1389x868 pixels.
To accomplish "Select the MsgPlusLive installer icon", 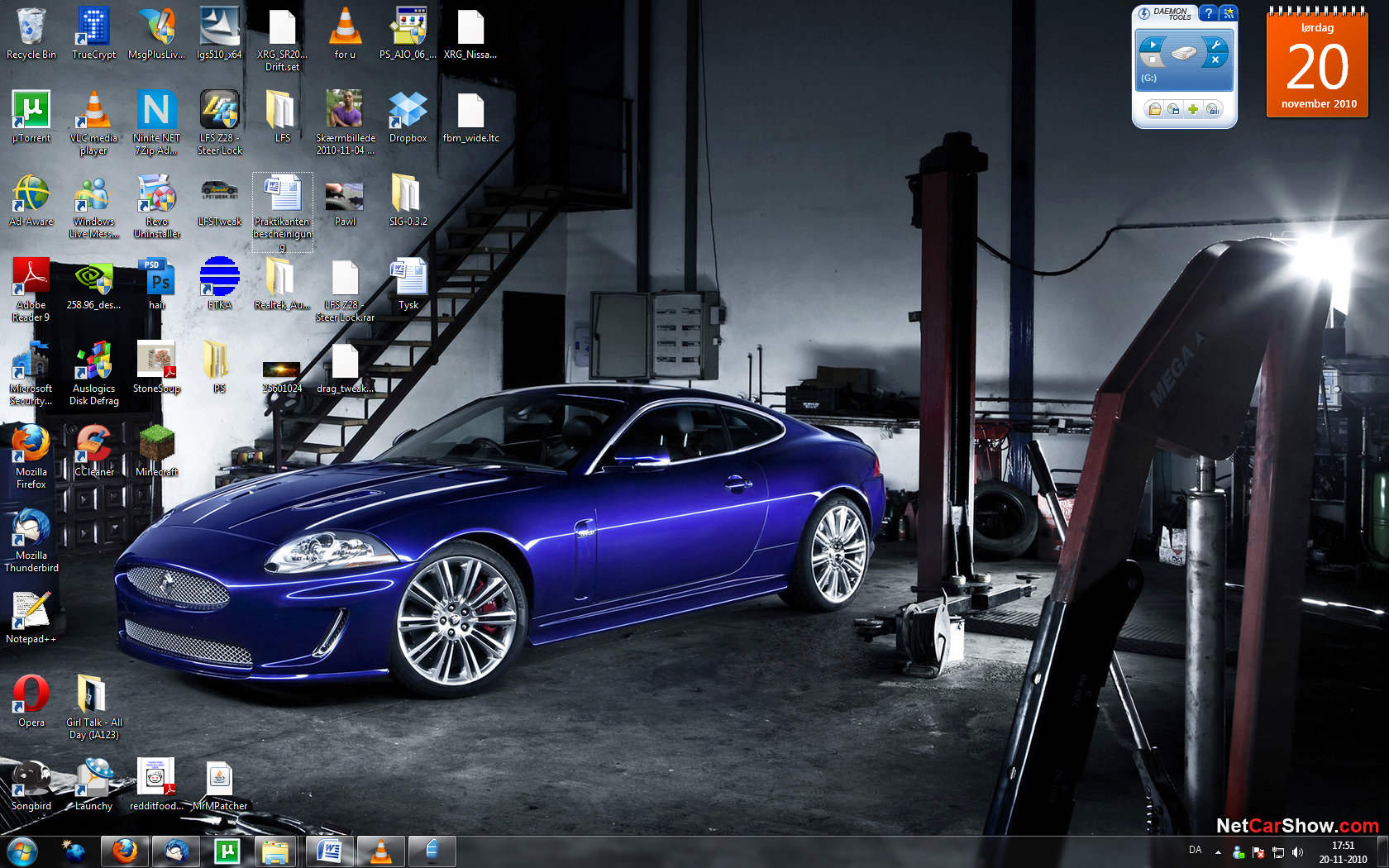I will pos(156,34).
